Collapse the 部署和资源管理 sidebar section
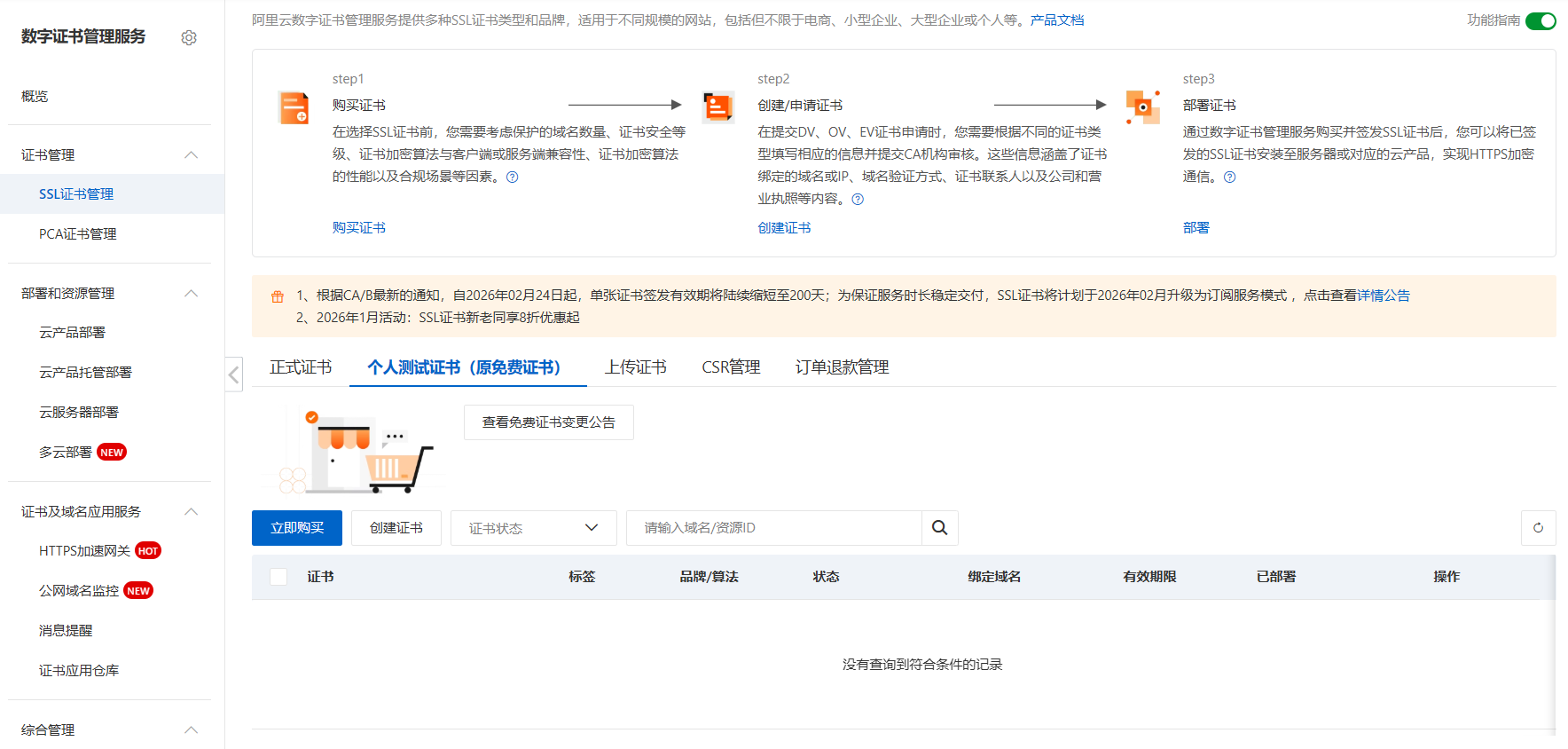Screen dimensions: 1568x749 [191, 294]
